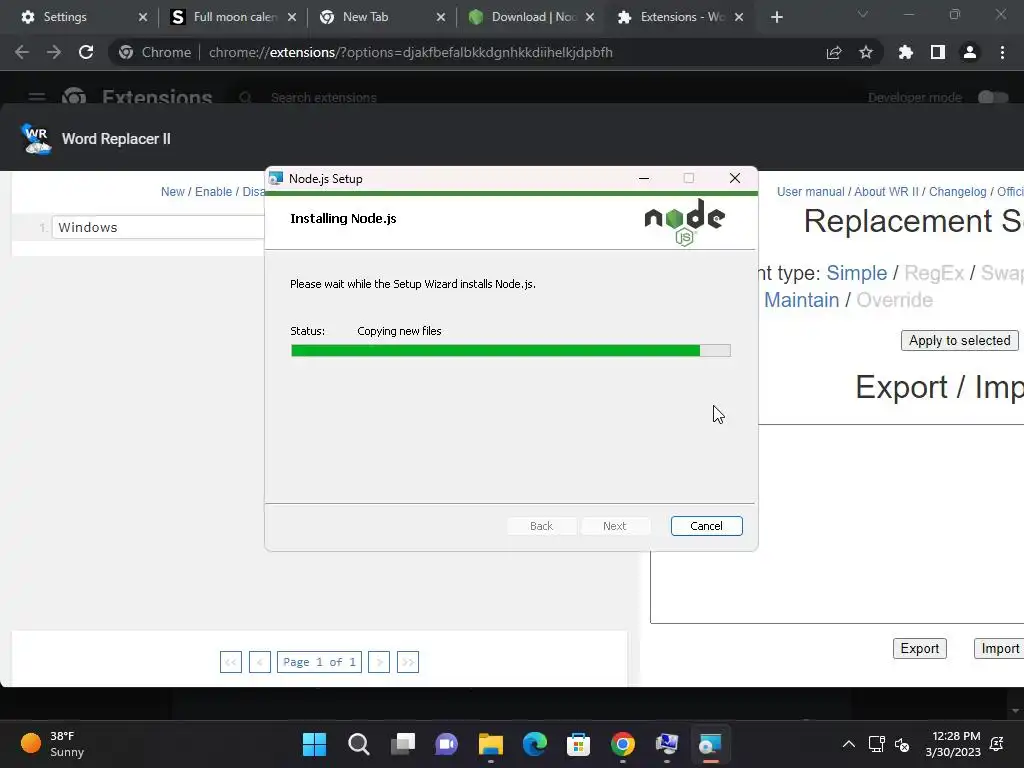Screen dimensions: 1024x768
Task: Click the Export button
Action: tap(920, 648)
